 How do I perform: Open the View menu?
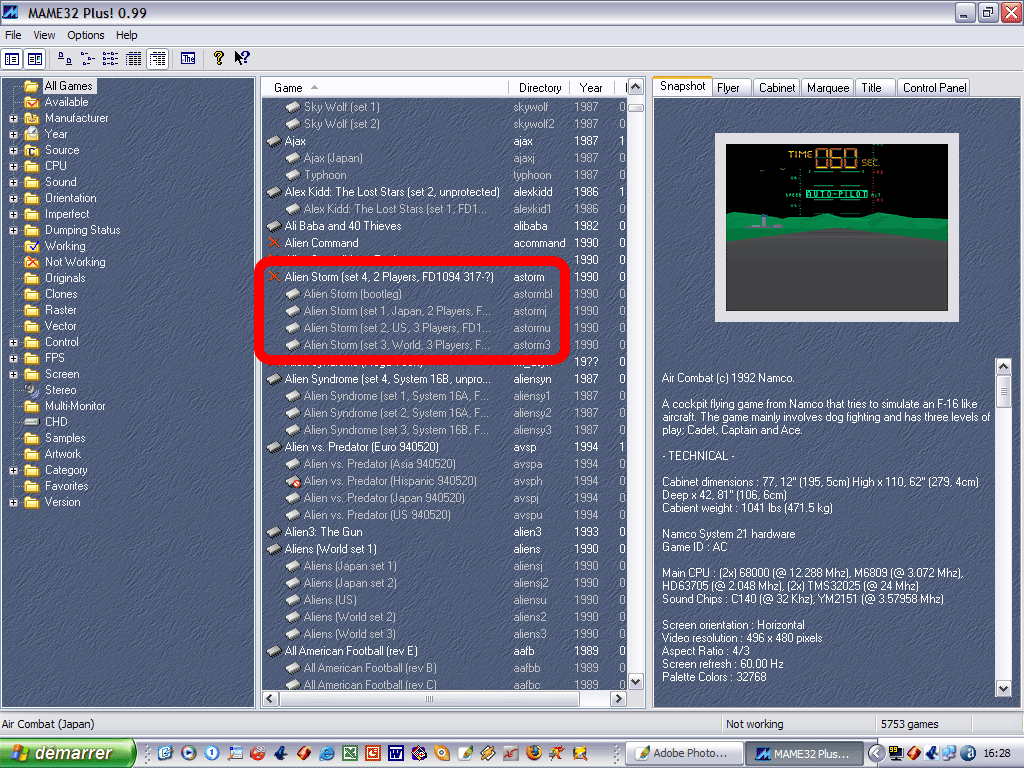click(44, 35)
